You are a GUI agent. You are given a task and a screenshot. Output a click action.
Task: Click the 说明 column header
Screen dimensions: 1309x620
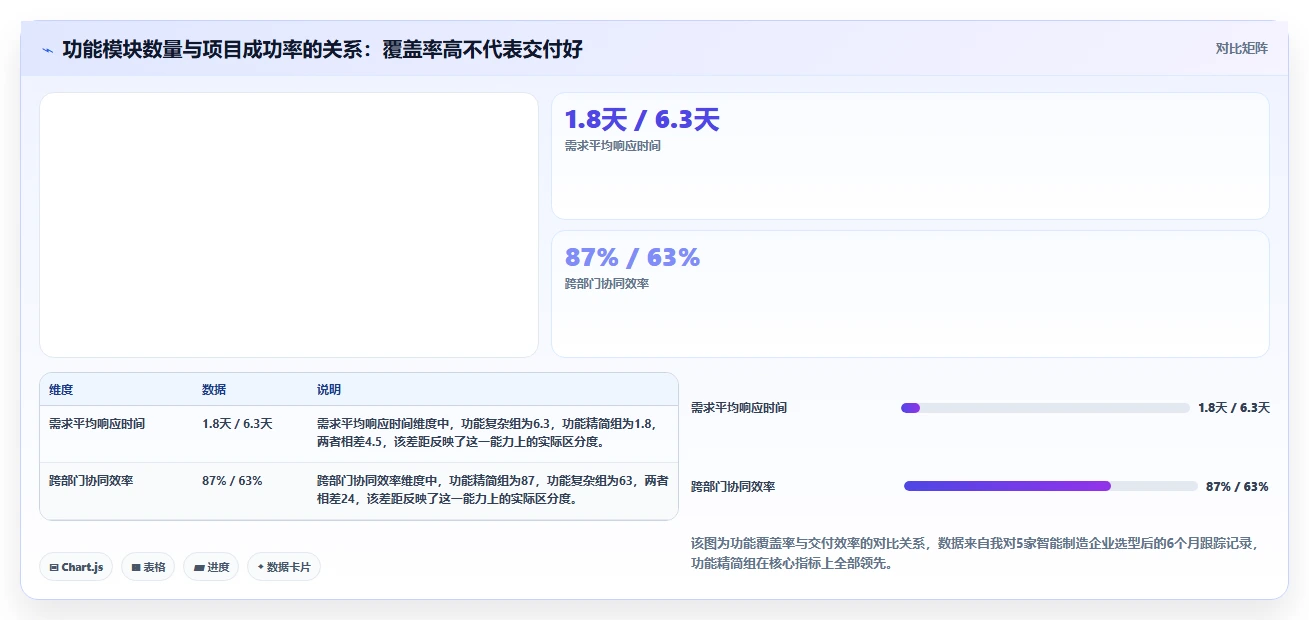(329, 390)
